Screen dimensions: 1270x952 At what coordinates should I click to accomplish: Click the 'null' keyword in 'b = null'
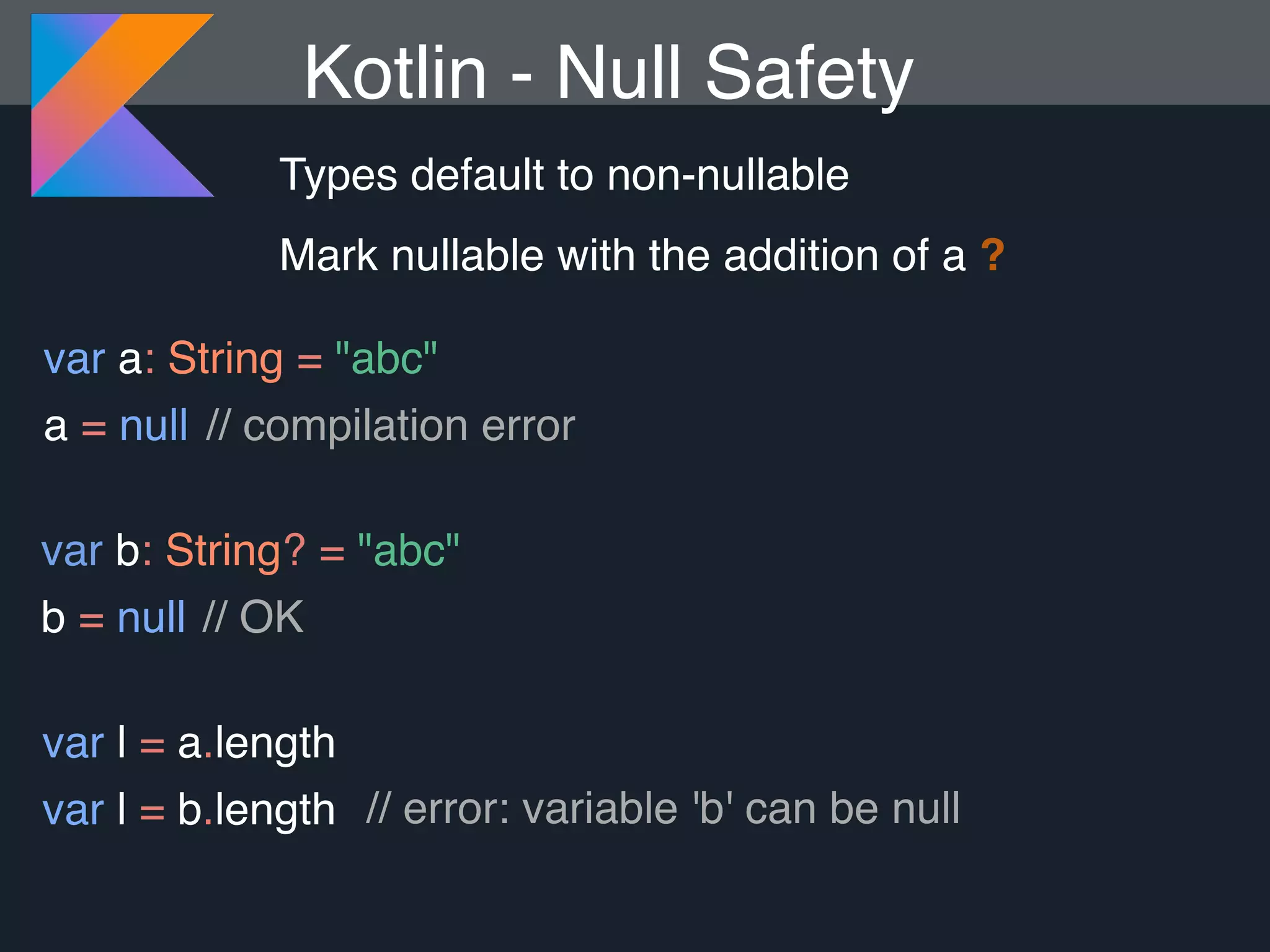pyautogui.click(x=151, y=617)
